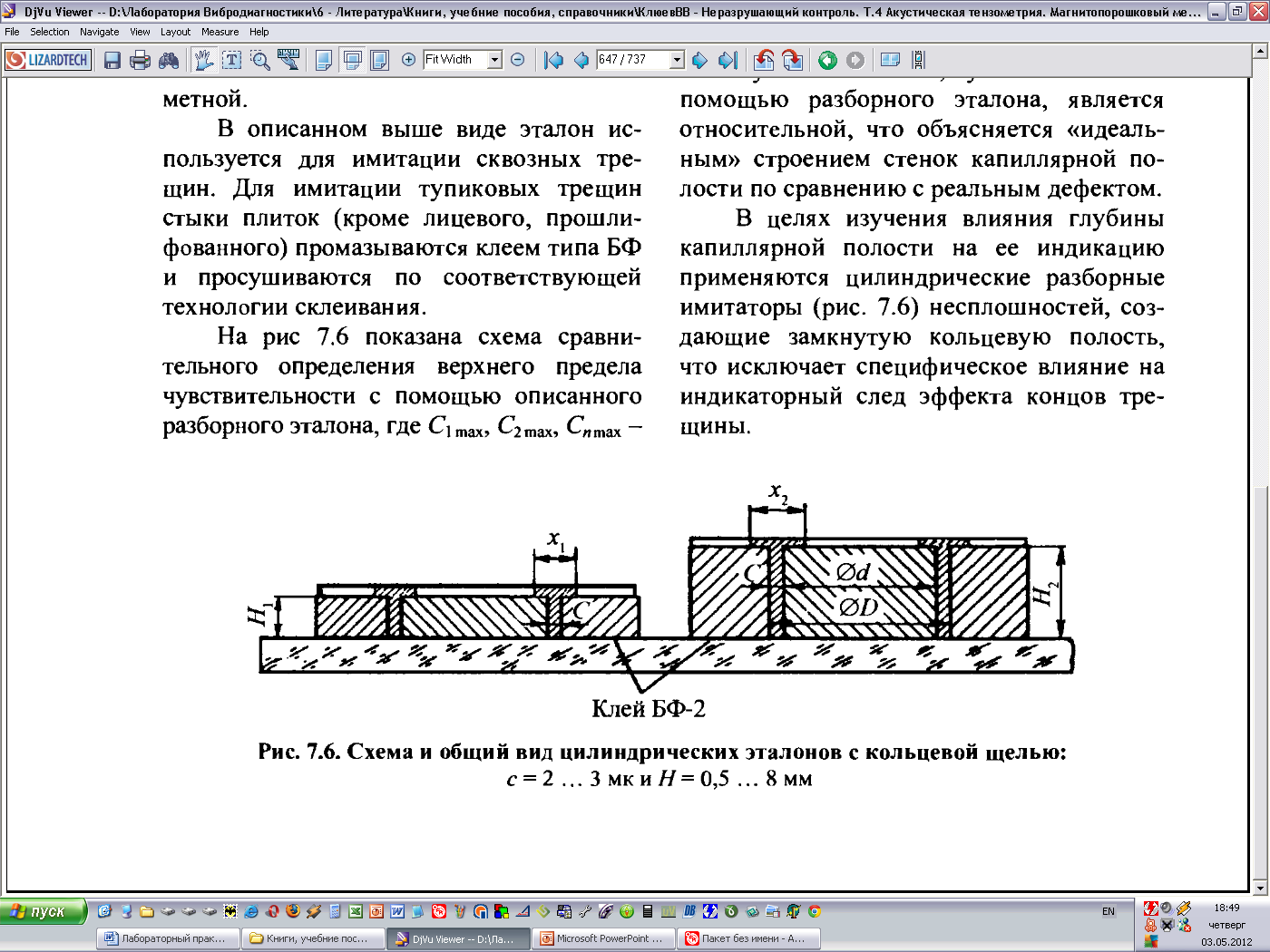Select the Hand pan tool
This screenshot has width=1270, height=952.
point(203,60)
